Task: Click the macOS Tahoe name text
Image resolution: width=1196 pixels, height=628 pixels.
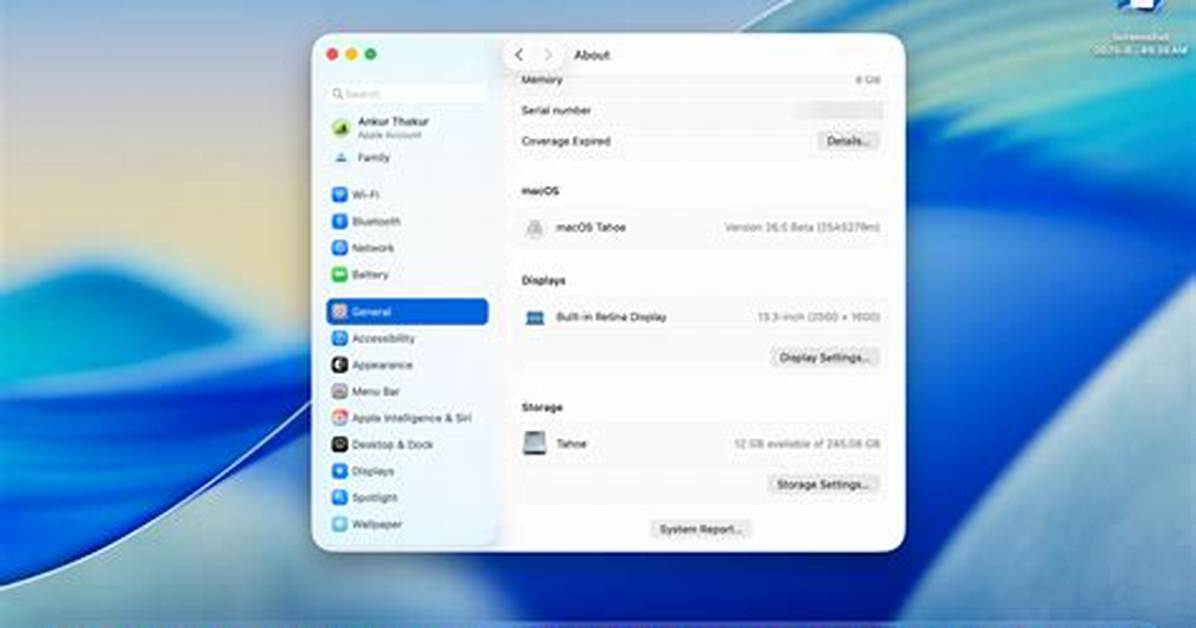Action: click(591, 227)
